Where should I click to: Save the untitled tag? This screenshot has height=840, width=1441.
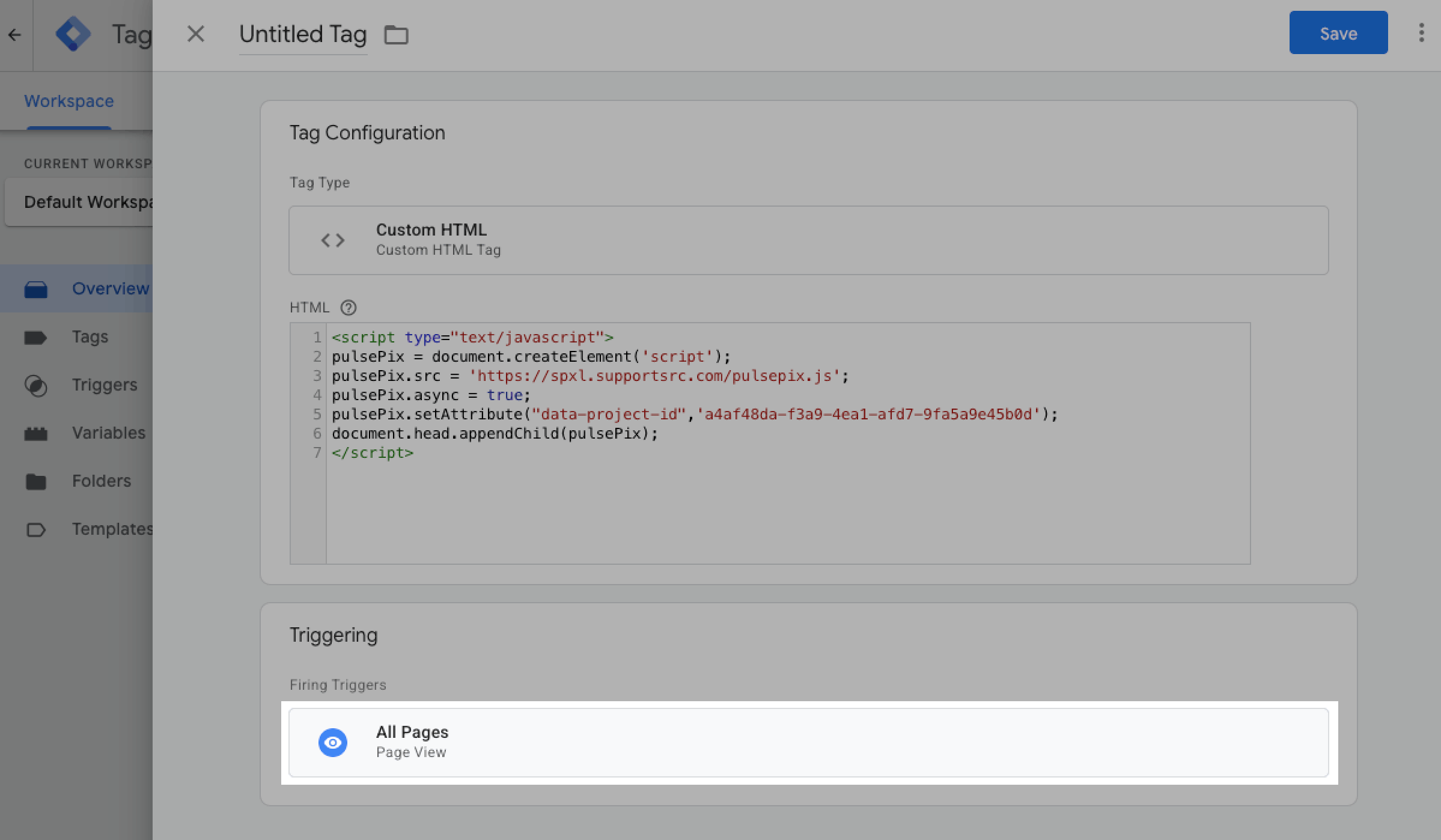pyautogui.click(x=1338, y=33)
